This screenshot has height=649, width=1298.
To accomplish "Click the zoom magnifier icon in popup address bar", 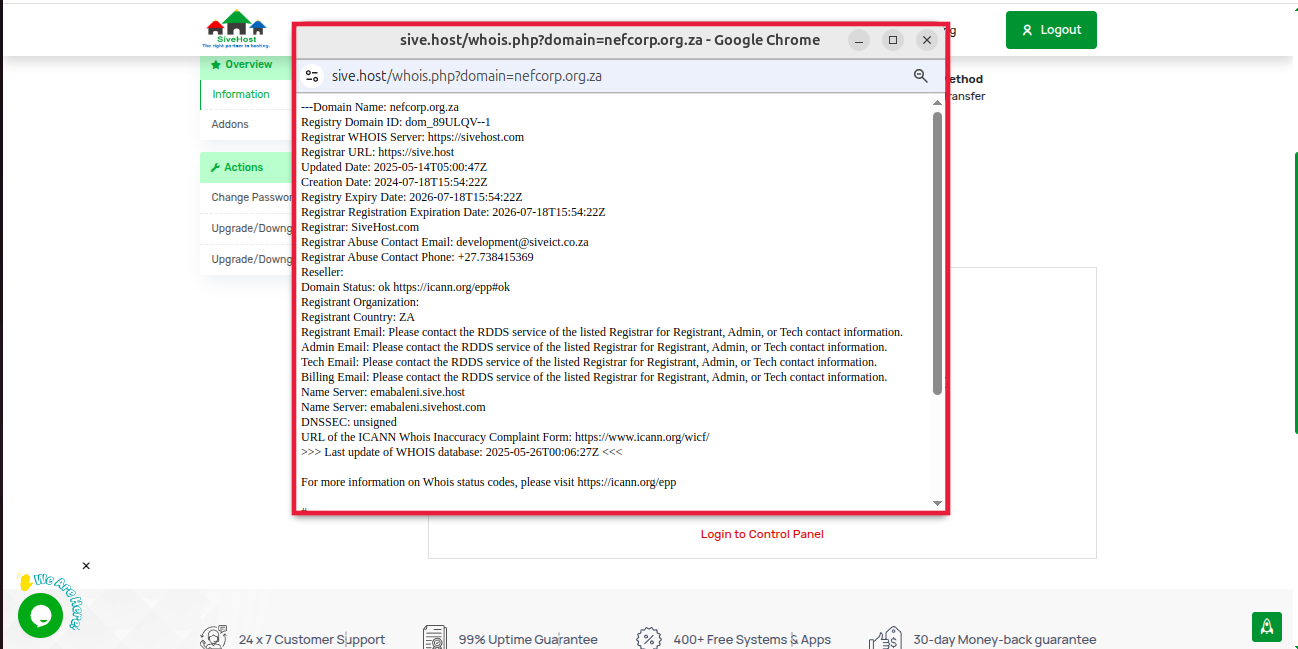I will click(x=921, y=76).
